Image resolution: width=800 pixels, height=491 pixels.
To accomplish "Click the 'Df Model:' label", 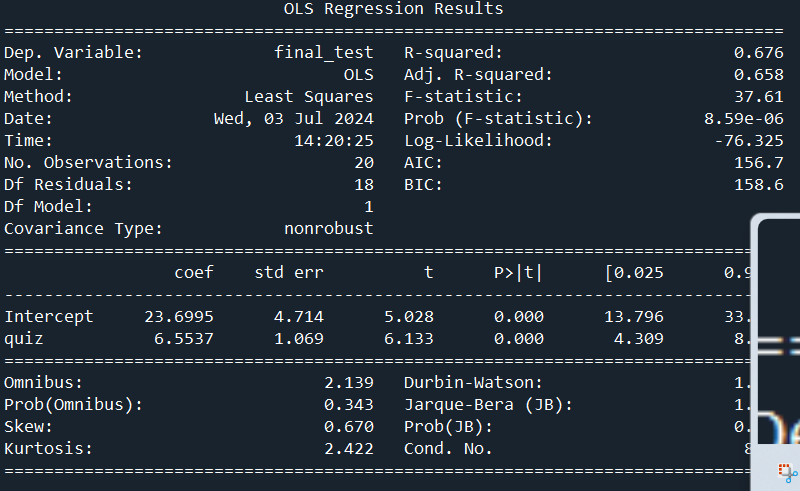I will (x=48, y=206).
